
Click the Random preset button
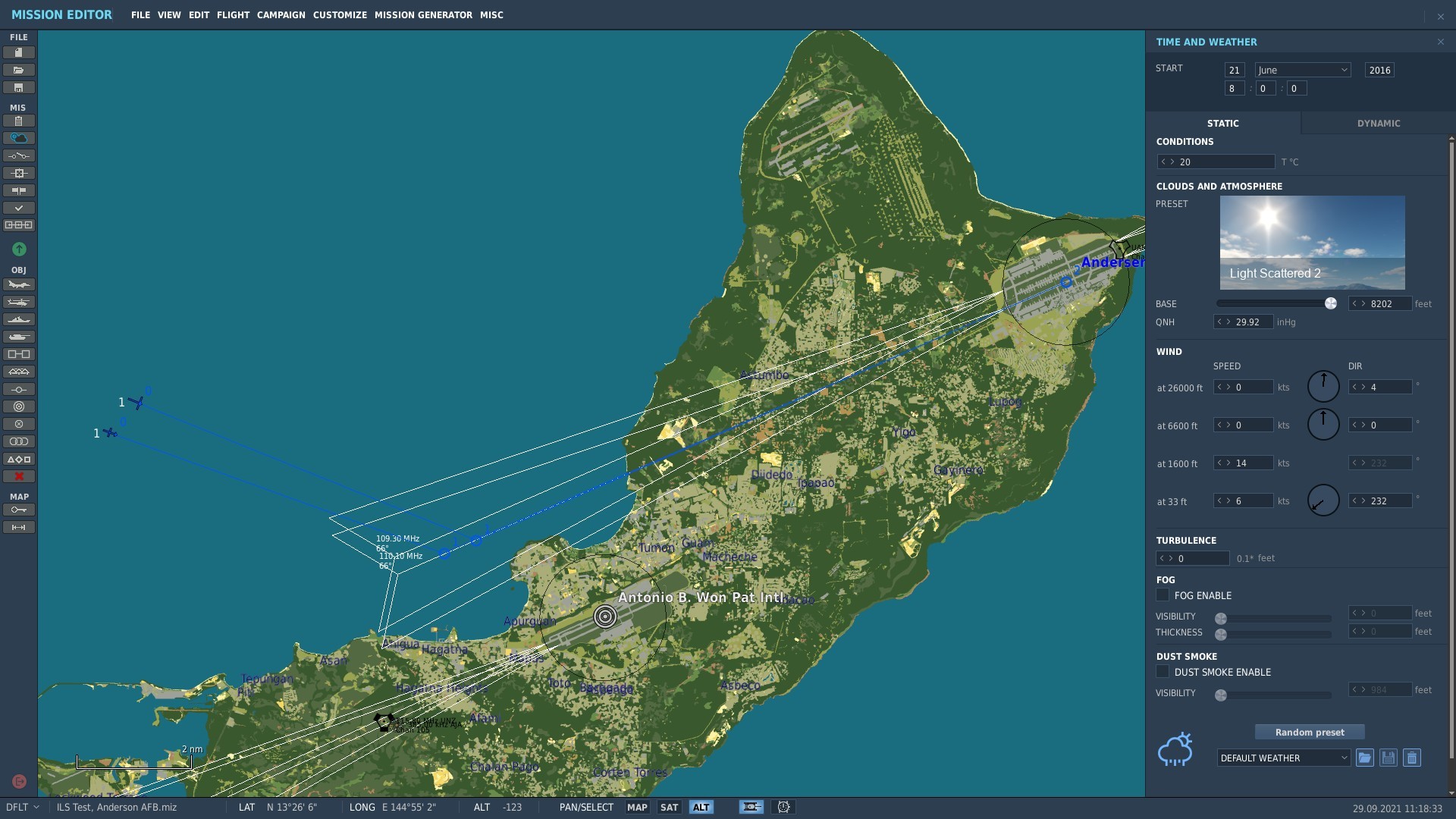click(1310, 732)
